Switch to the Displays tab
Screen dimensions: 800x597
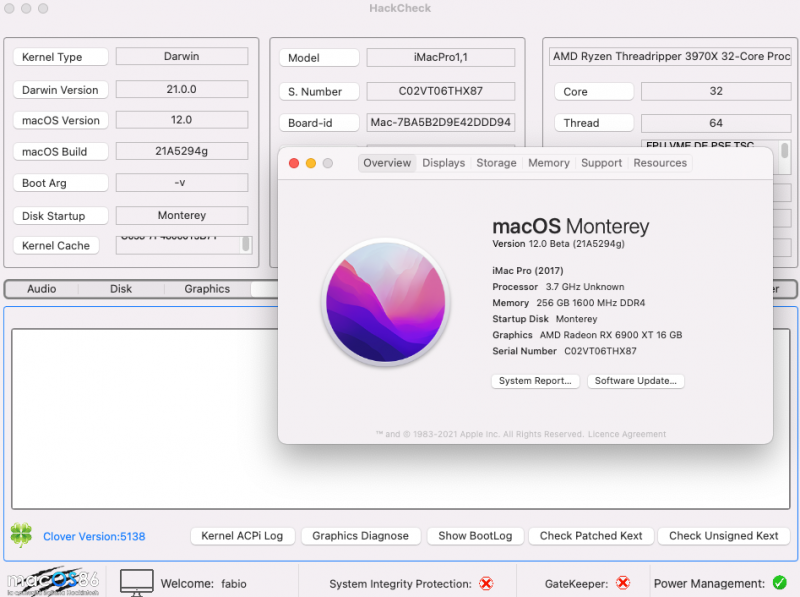[443, 163]
